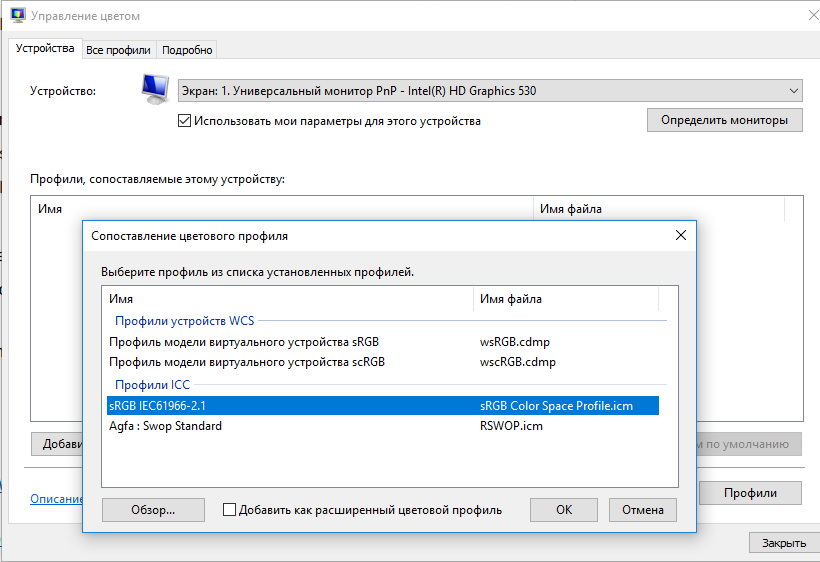820x562 pixels.
Task: Open the "Подробно" tab
Action: point(187,50)
